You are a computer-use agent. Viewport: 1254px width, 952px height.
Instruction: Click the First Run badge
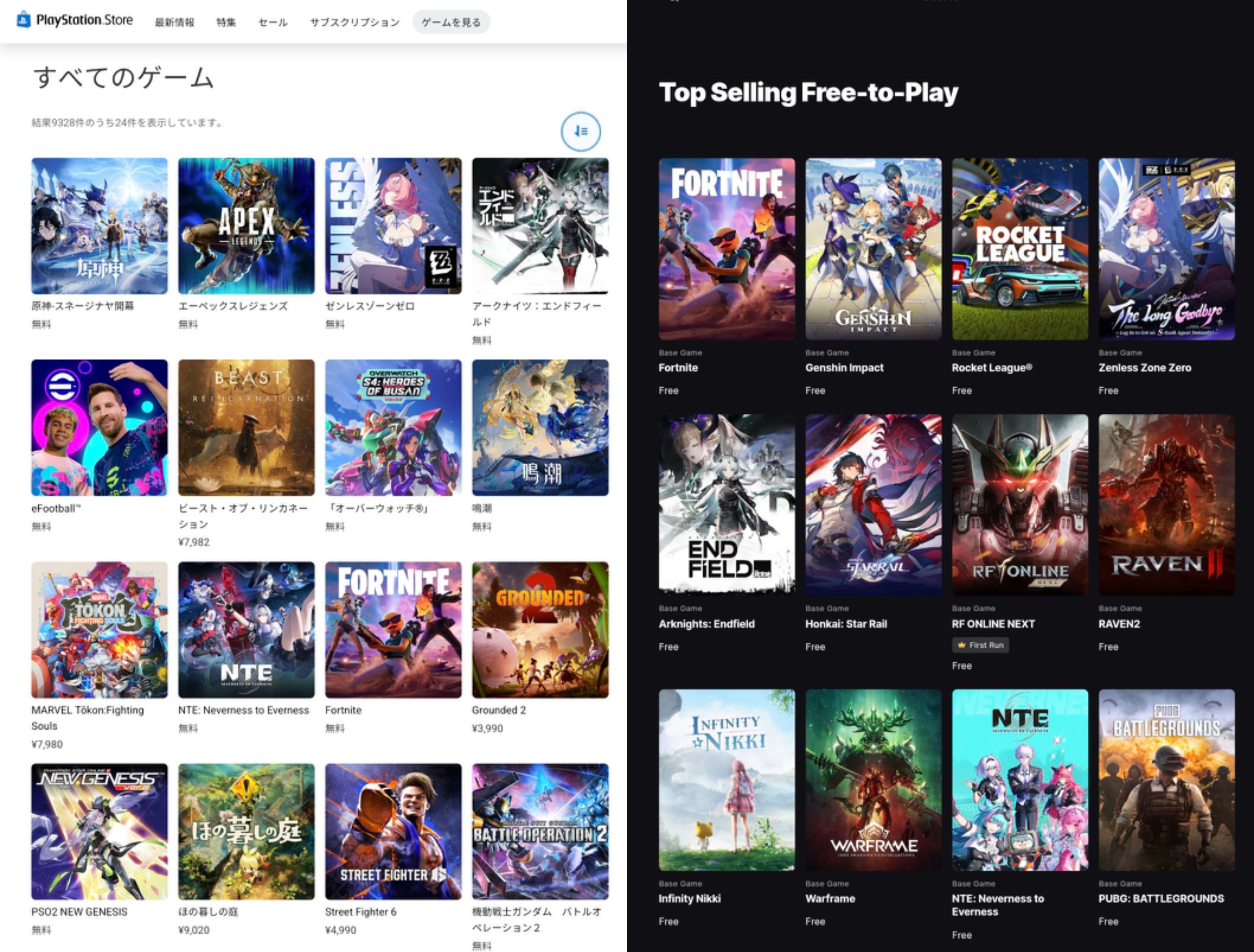(x=980, y=645)
